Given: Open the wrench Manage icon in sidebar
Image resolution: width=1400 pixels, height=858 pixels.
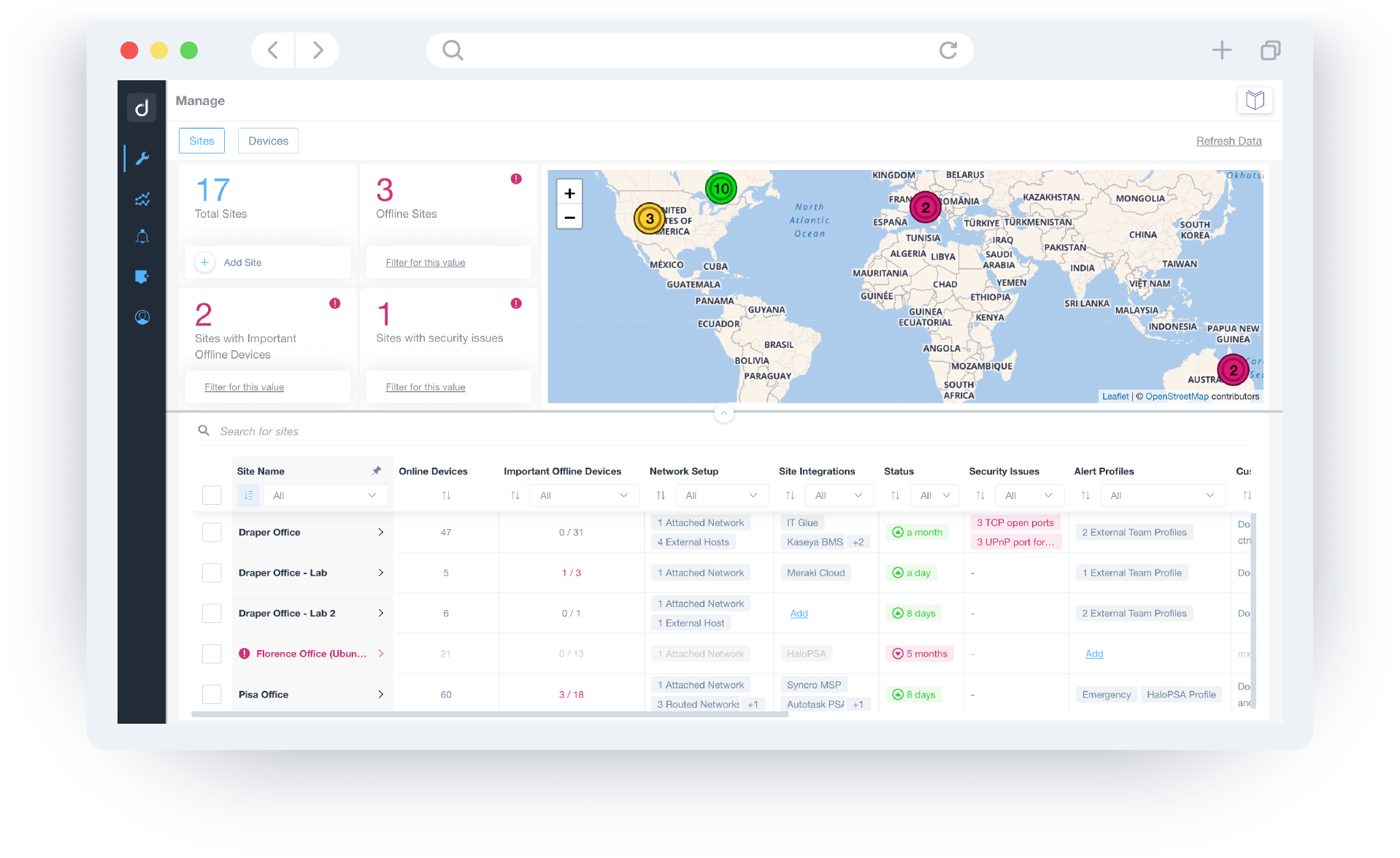Looking at the screenshot, I should (142, 158).
